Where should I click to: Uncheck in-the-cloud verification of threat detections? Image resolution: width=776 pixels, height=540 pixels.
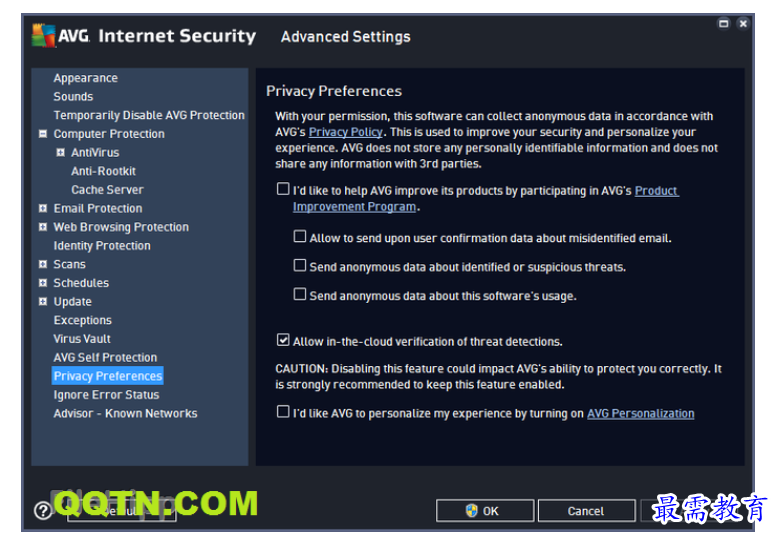[283, 340]
